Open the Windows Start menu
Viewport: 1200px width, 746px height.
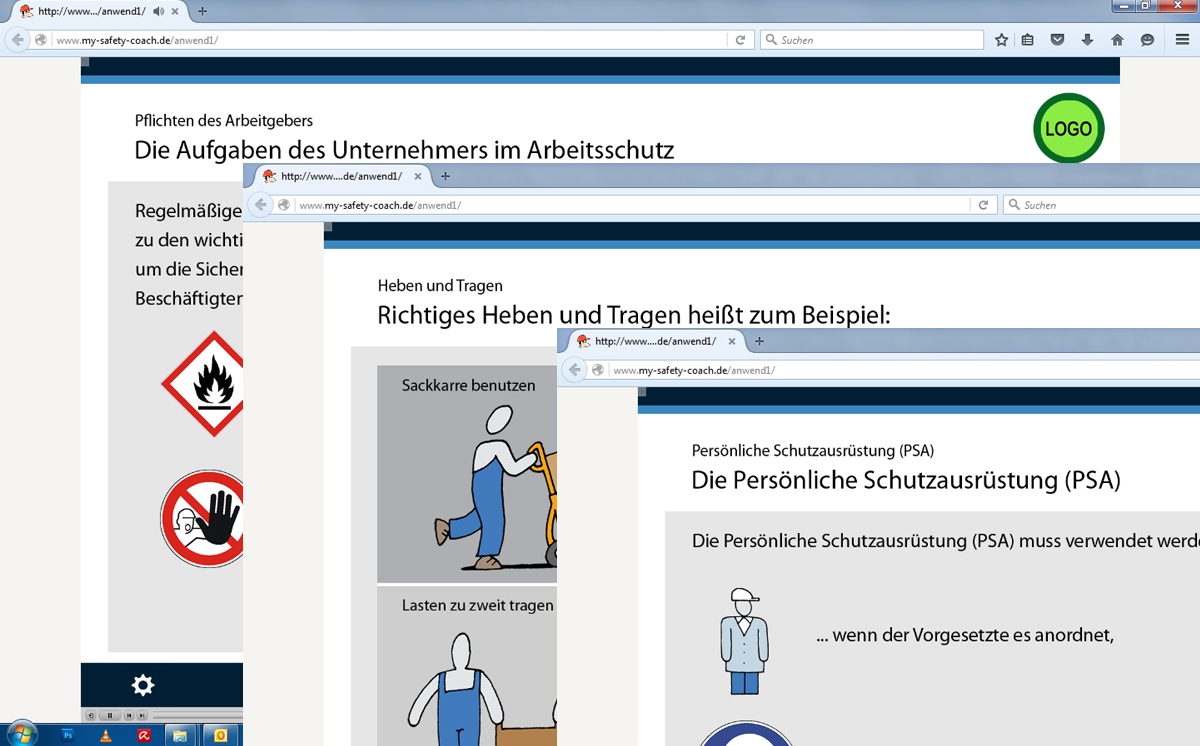click(x=20, y=733)
